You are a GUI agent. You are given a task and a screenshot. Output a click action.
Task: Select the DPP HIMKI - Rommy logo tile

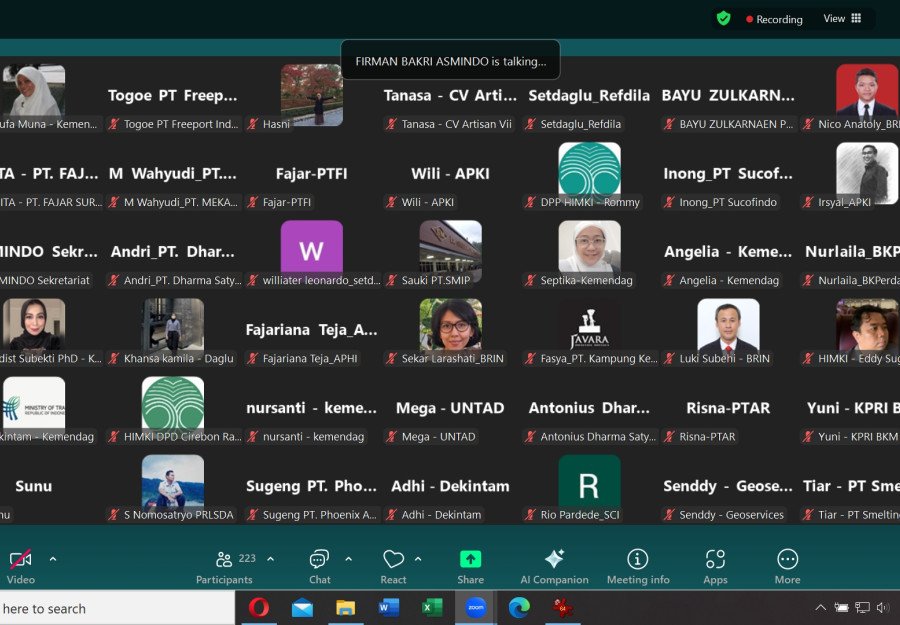[x=589, y=172]
